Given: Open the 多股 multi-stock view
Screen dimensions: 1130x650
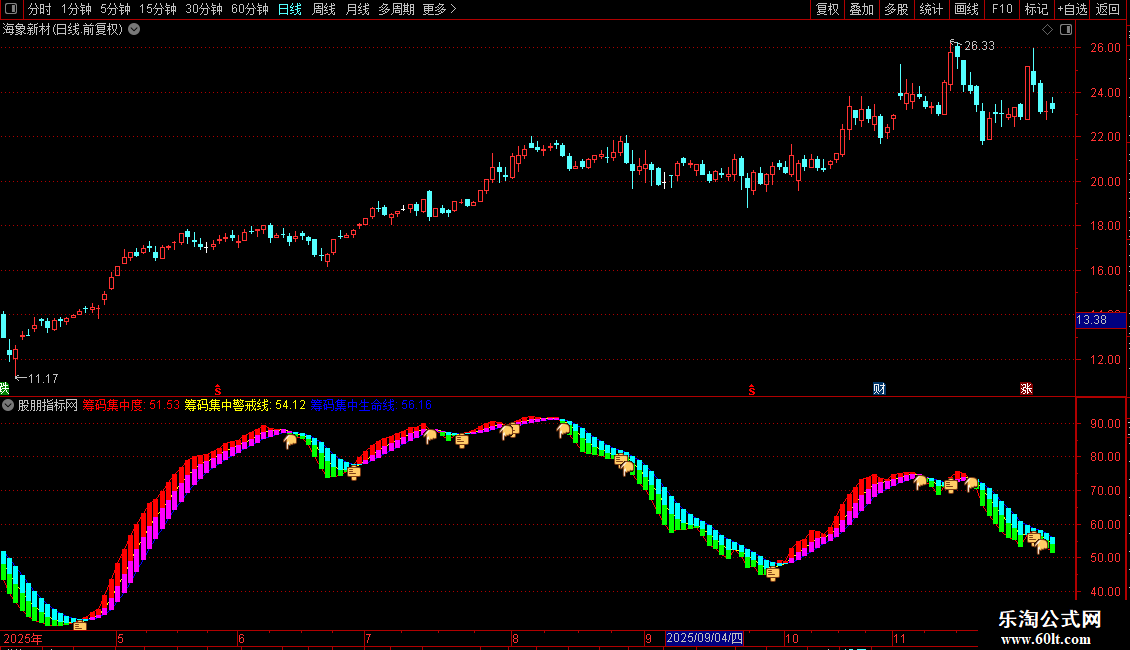Looking at the screenshot, I should 896,9.
